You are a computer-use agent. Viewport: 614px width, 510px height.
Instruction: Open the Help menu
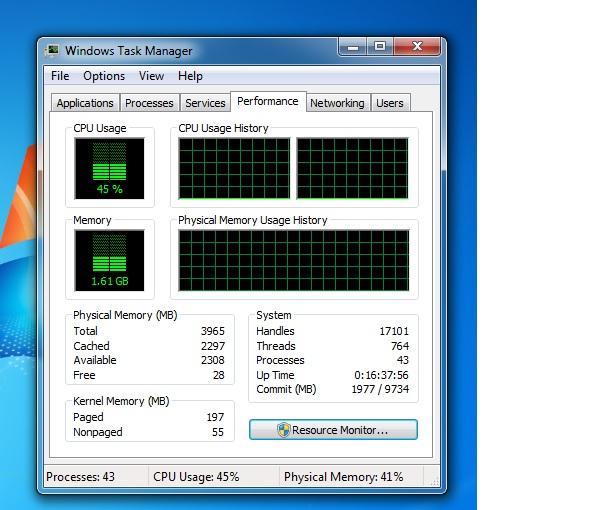click(x=190, y=76)
